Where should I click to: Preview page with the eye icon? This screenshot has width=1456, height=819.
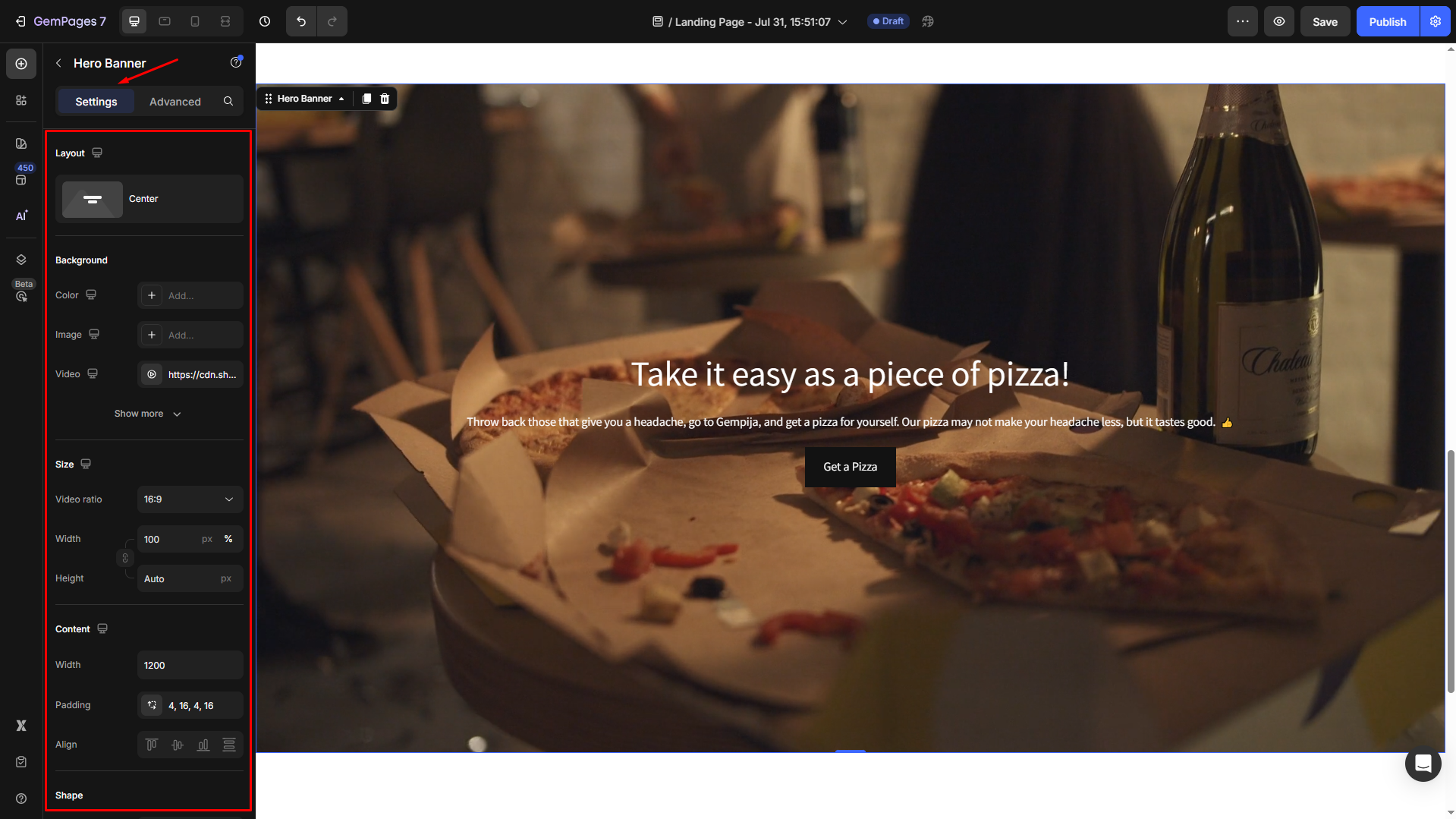click(x=1278, y=21)
